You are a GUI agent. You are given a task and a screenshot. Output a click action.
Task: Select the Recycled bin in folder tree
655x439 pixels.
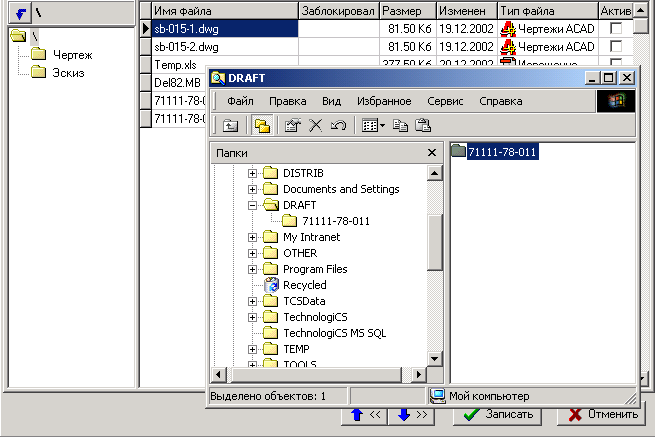point(304,285)
